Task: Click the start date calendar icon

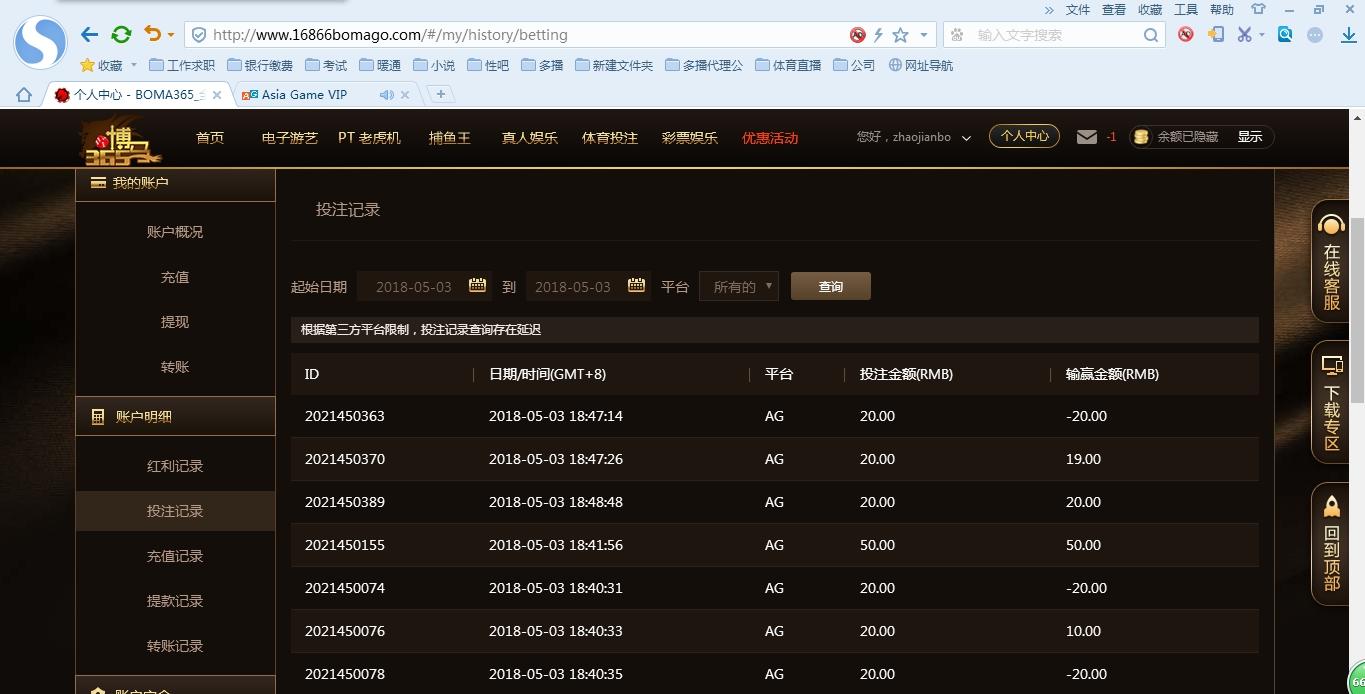Action: coord(477,285)
